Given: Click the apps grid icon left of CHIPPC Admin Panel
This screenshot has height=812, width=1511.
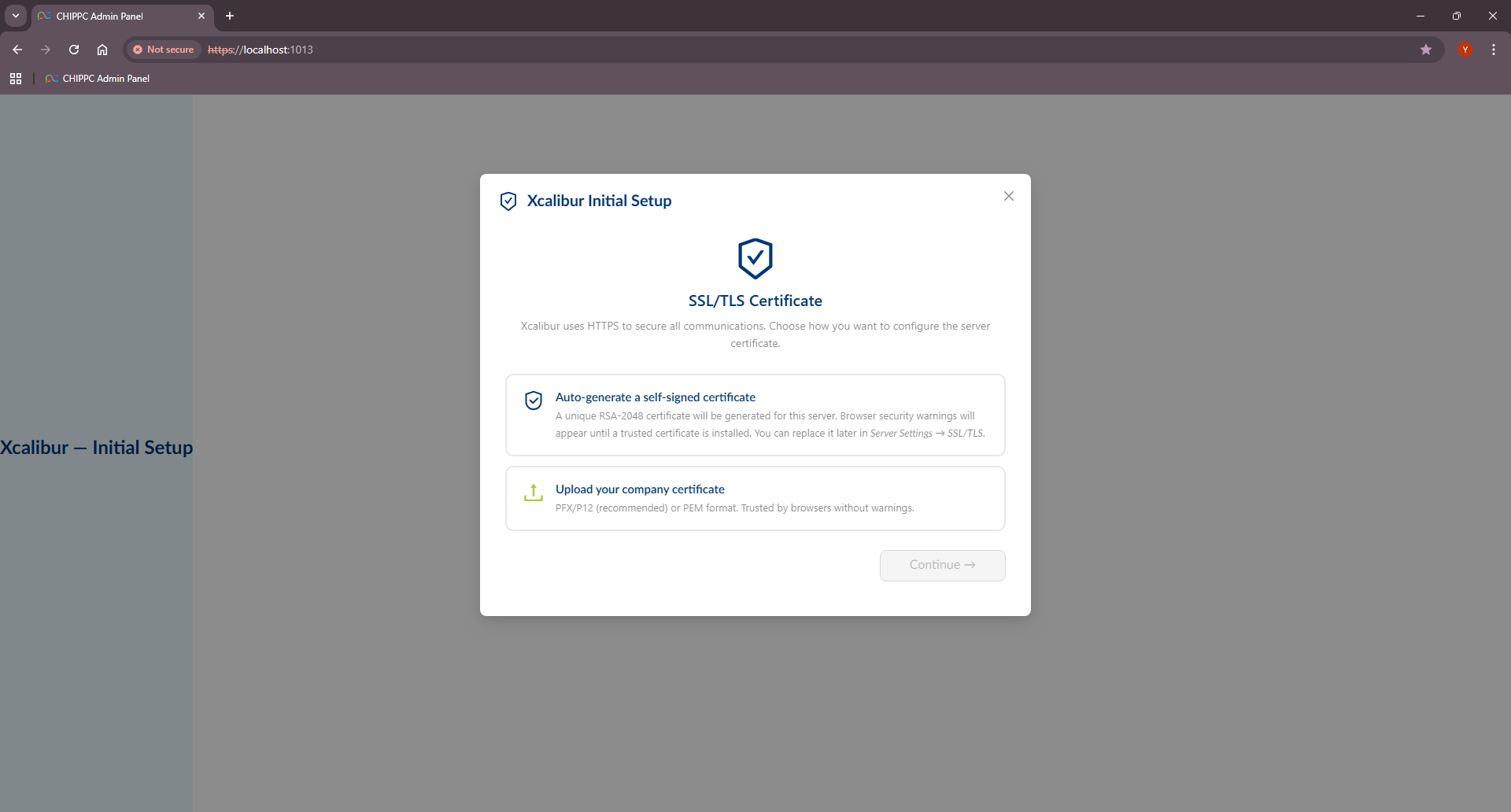Looking at the screenshot, I should [x=16, y=78].
